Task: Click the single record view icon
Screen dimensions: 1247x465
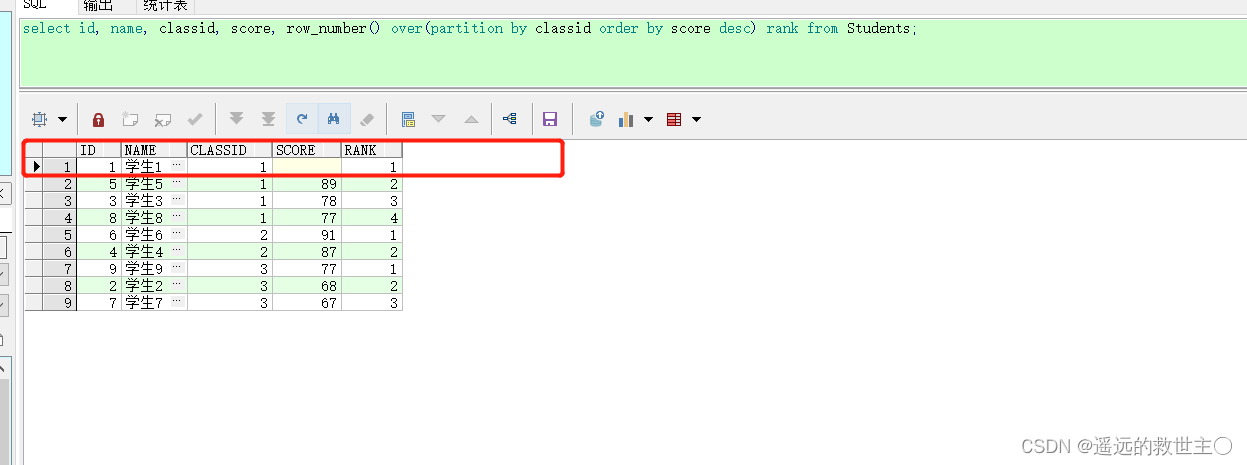Action: click(408, 119)
